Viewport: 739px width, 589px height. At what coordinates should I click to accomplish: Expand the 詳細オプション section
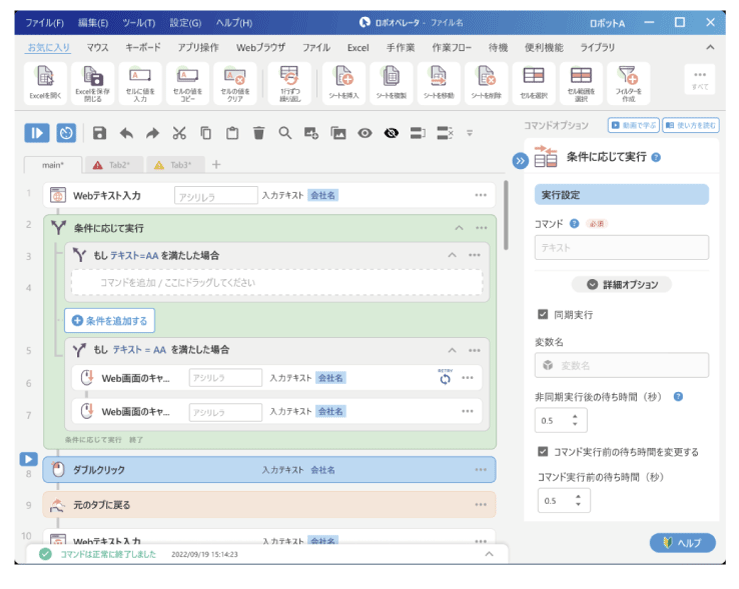pyautogui.click(x=620, y=284)
